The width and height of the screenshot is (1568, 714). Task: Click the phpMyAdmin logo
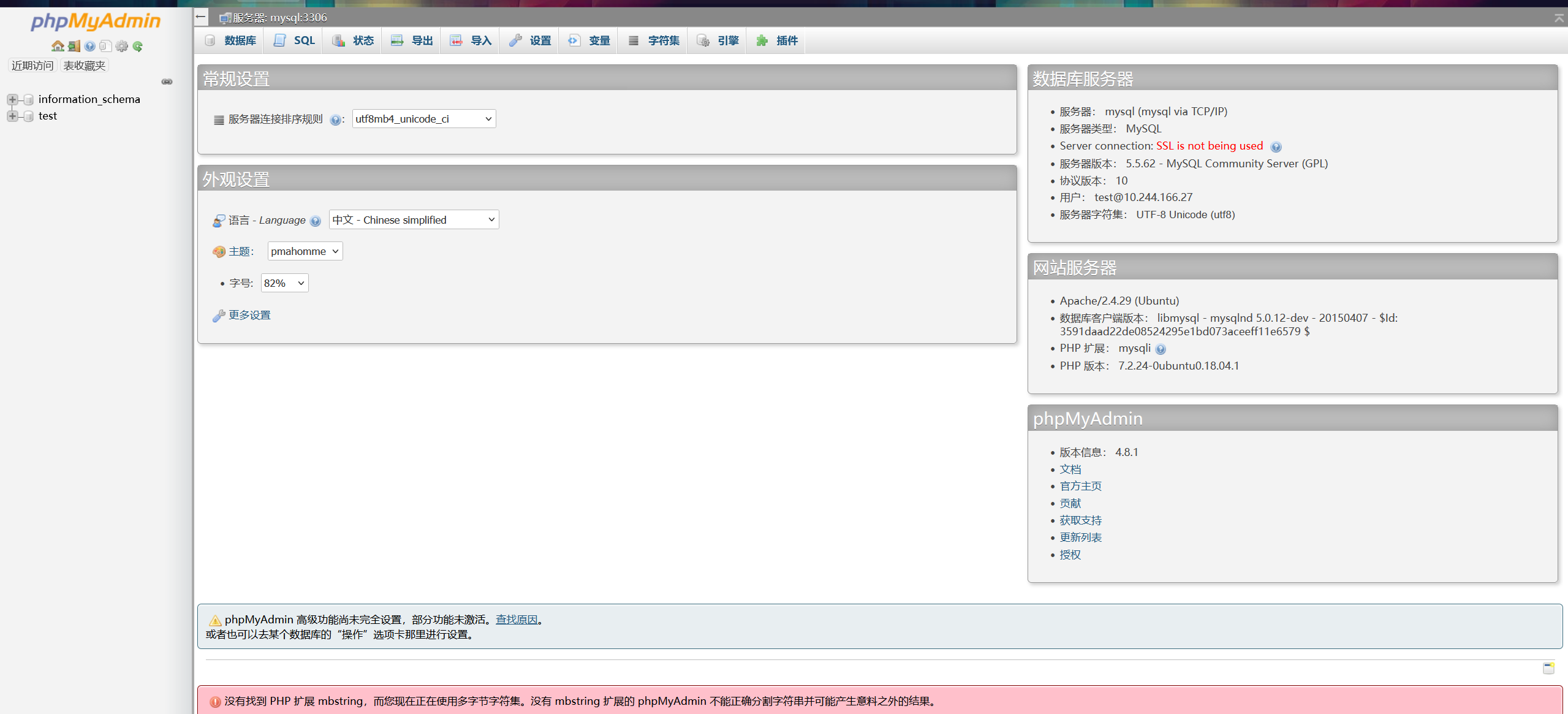click(x=96, y=22)
